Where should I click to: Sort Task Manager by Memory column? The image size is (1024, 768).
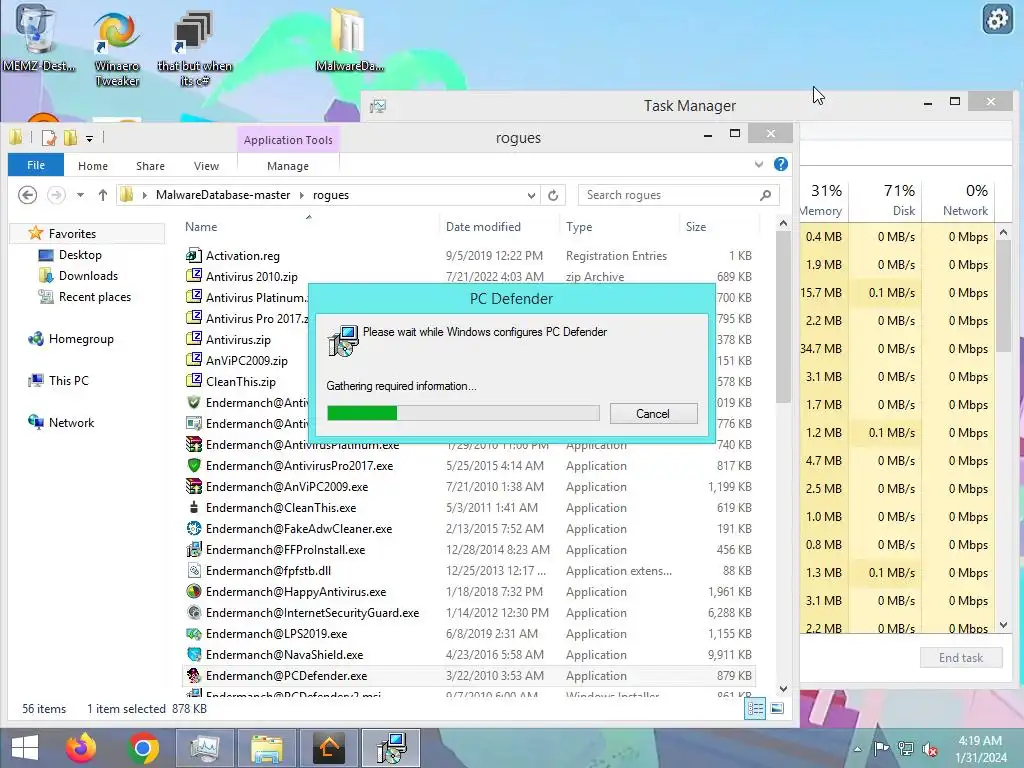(822, 199)
